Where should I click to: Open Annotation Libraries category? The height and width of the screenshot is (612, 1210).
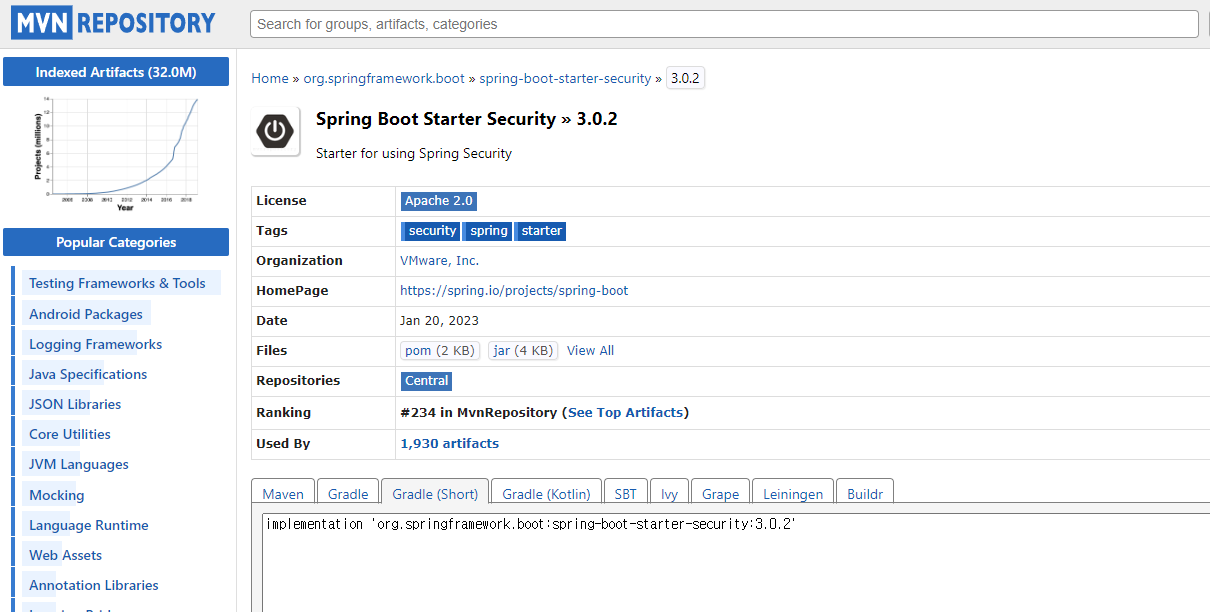[94, 585]
